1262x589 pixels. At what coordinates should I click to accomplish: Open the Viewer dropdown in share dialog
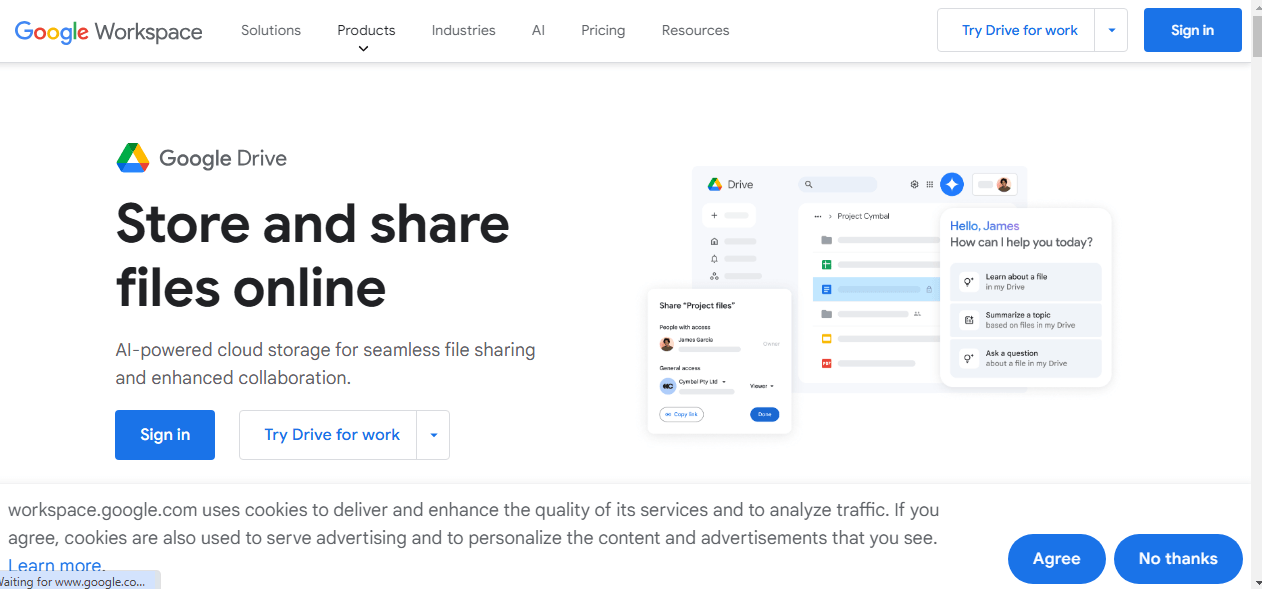[762, 386]
